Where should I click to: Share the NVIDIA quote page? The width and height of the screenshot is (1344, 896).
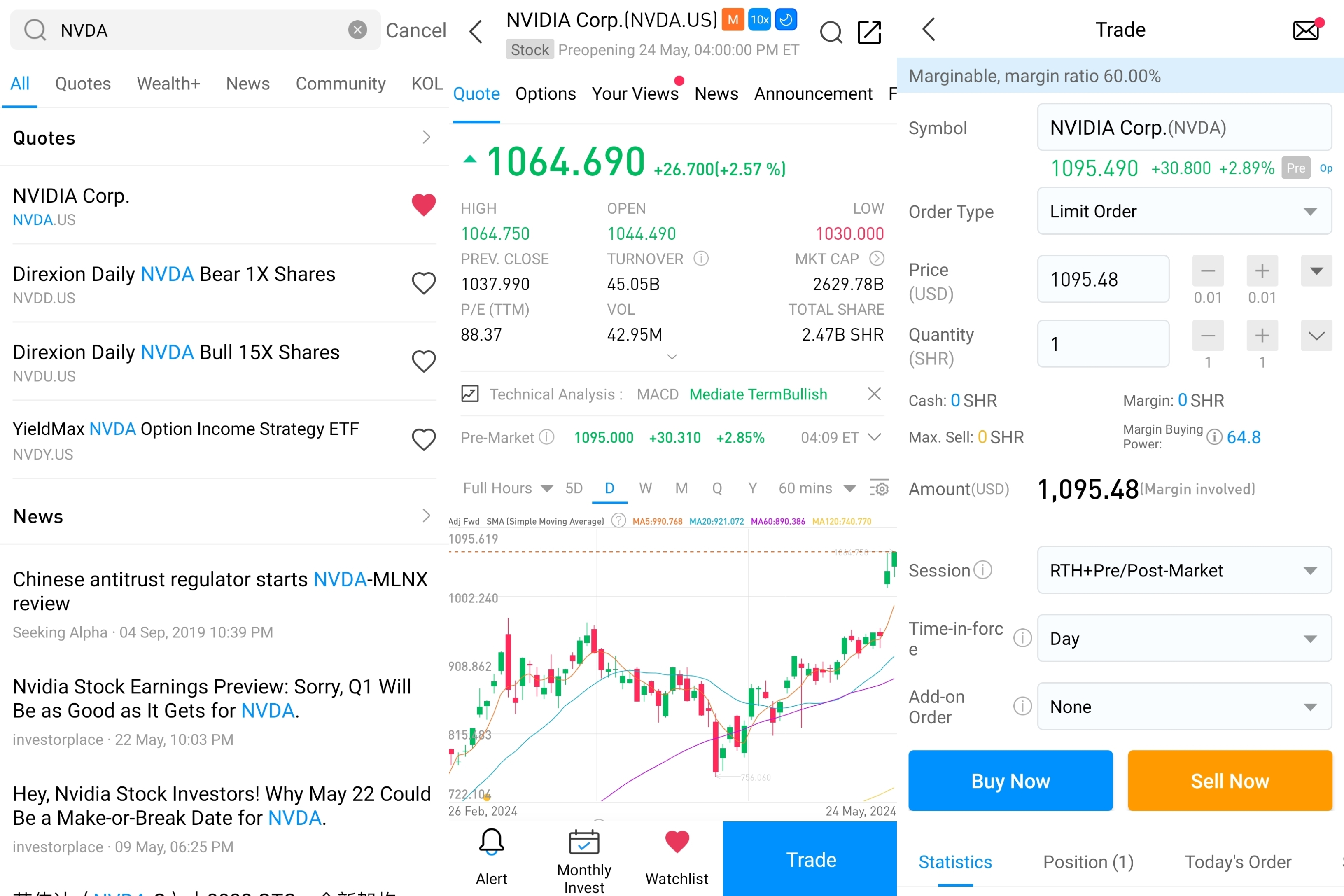click(869, 32)
